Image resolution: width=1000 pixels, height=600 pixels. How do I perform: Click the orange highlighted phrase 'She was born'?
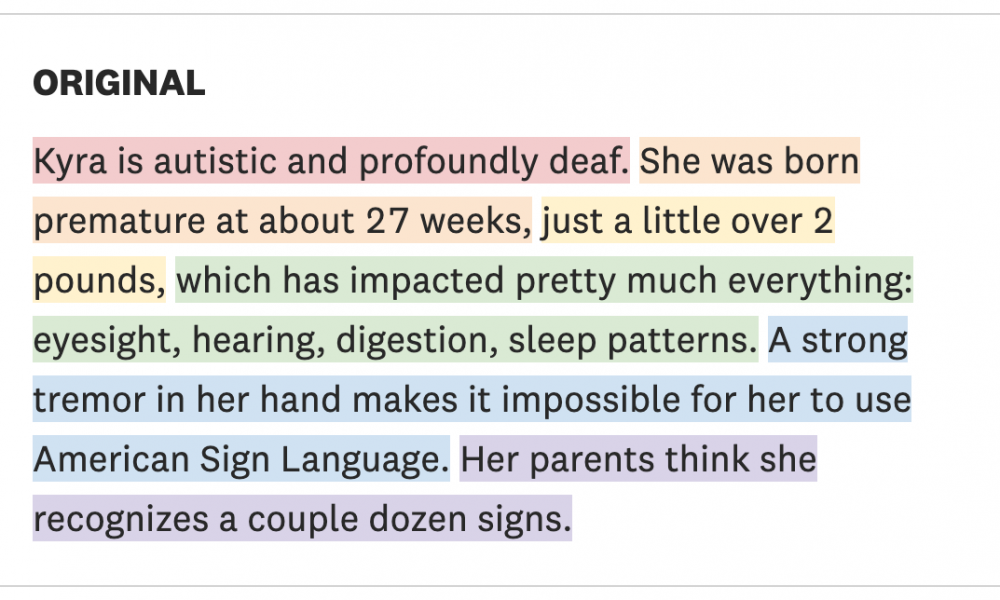coord(749,161)
